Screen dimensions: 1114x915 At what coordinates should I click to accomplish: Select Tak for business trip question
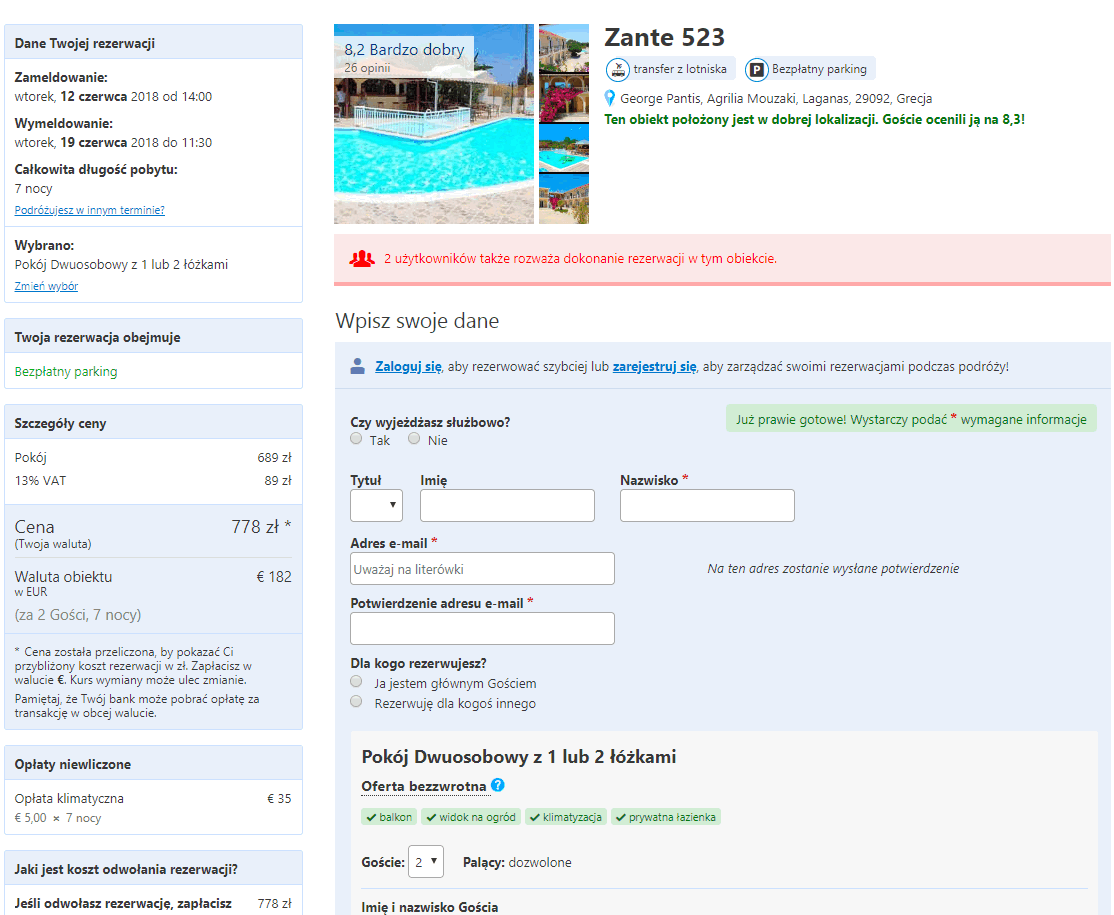point(357,439)
